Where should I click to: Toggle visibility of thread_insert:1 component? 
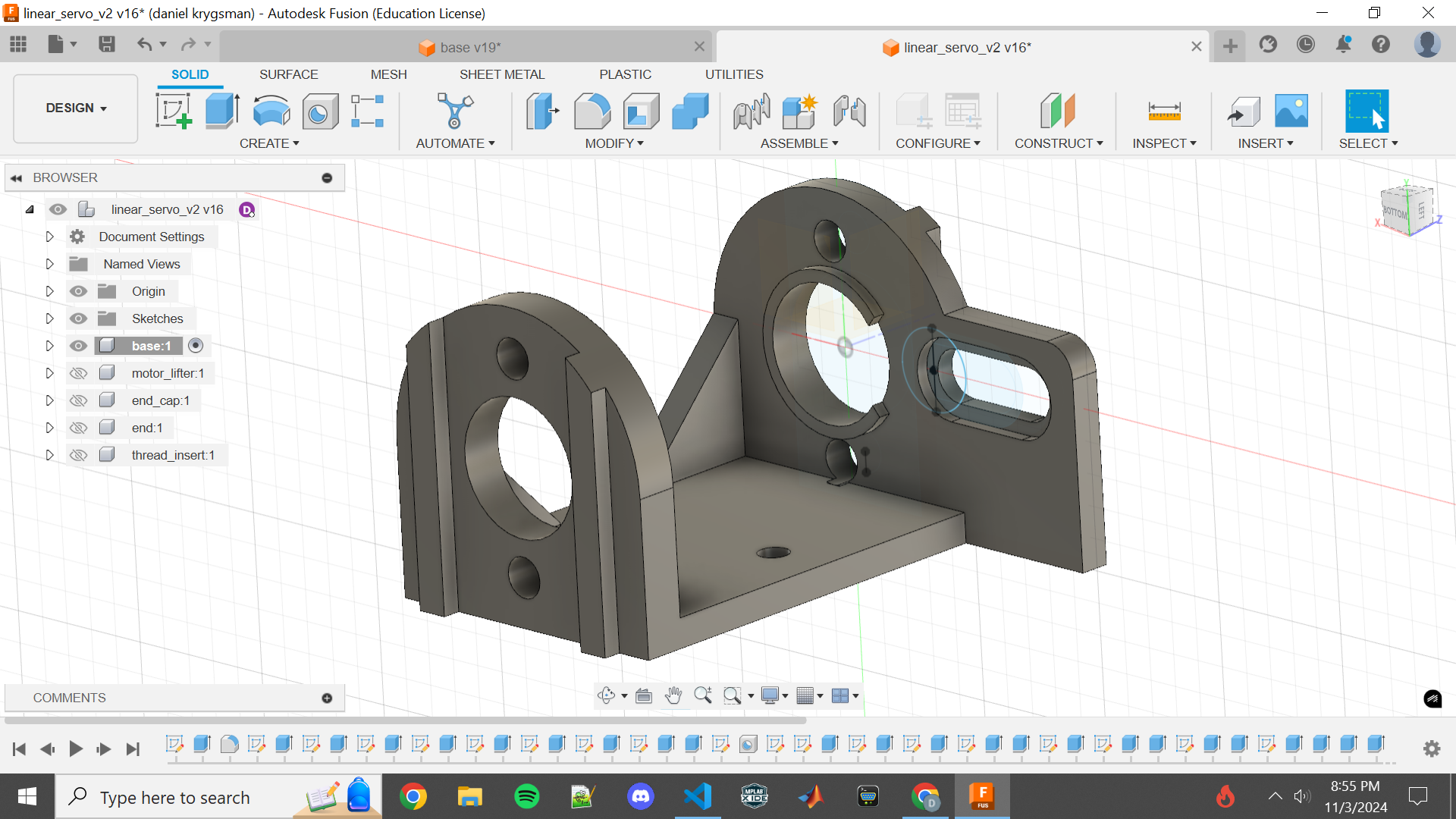click(x=77, y=455)
